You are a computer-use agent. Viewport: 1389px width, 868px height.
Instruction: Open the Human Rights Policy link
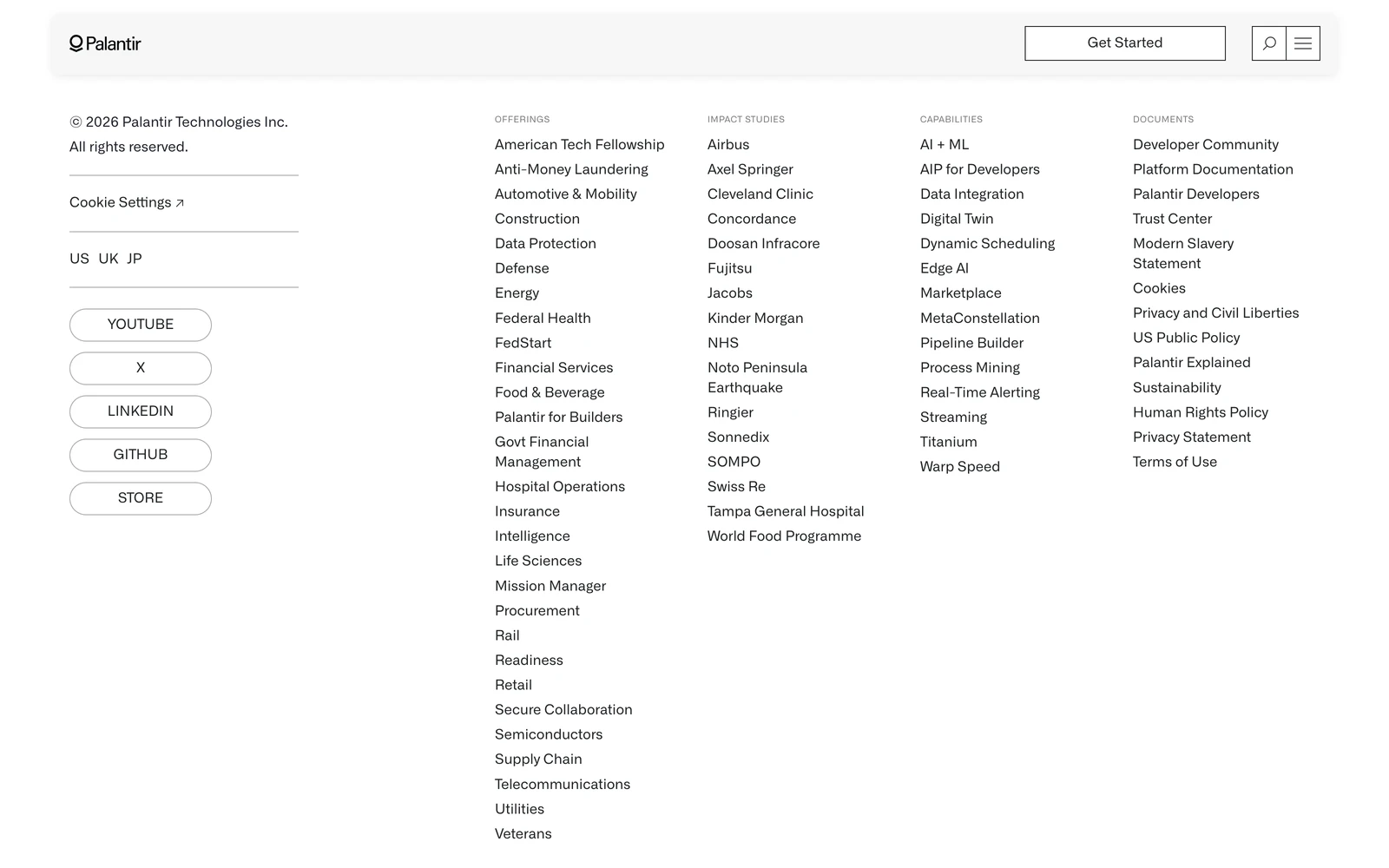(x=1201, y=412)
